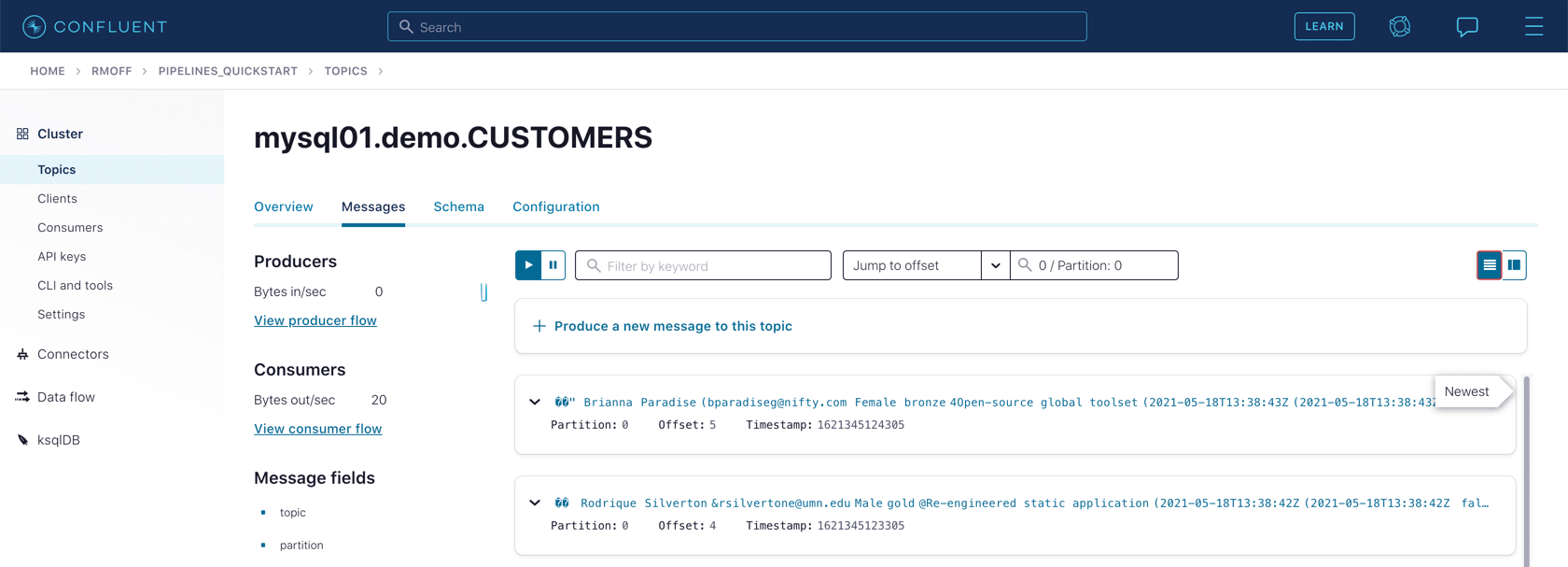1568x567 pixels.
Task: Click the messages list scrollbar
Action: tap(1527, 471)
